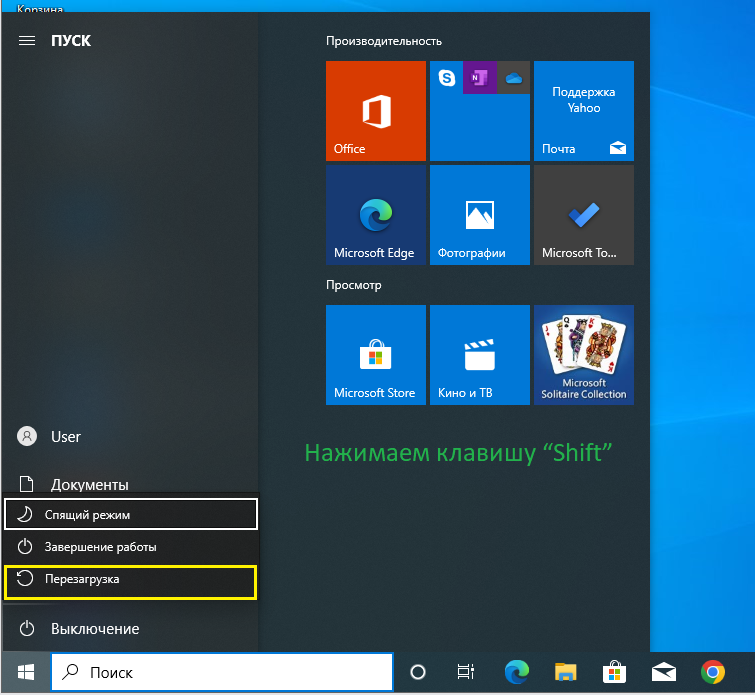Select Спящий режим in the power menu
755x695 pixels.
coord(131,514)
